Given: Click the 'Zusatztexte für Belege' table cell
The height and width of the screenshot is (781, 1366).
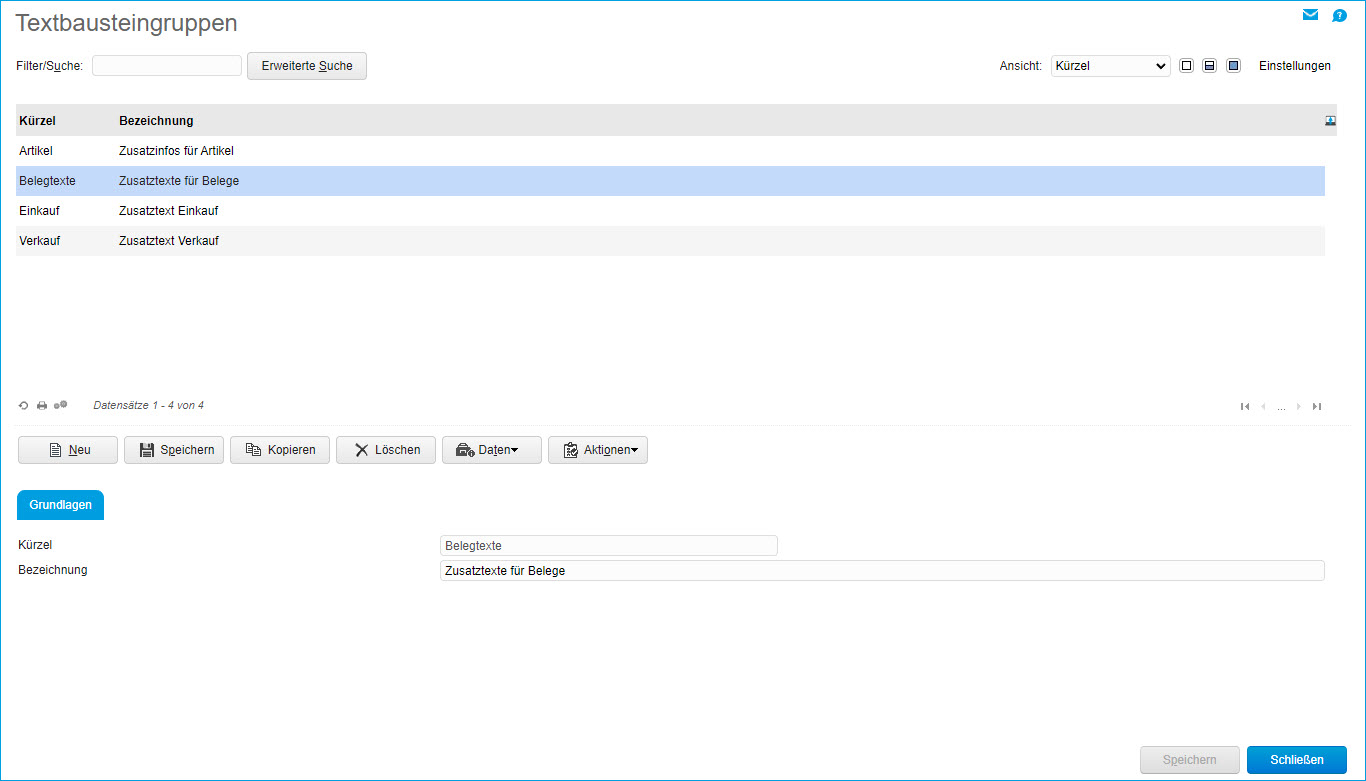Looking at the screenshot, I should pos(179,181).
